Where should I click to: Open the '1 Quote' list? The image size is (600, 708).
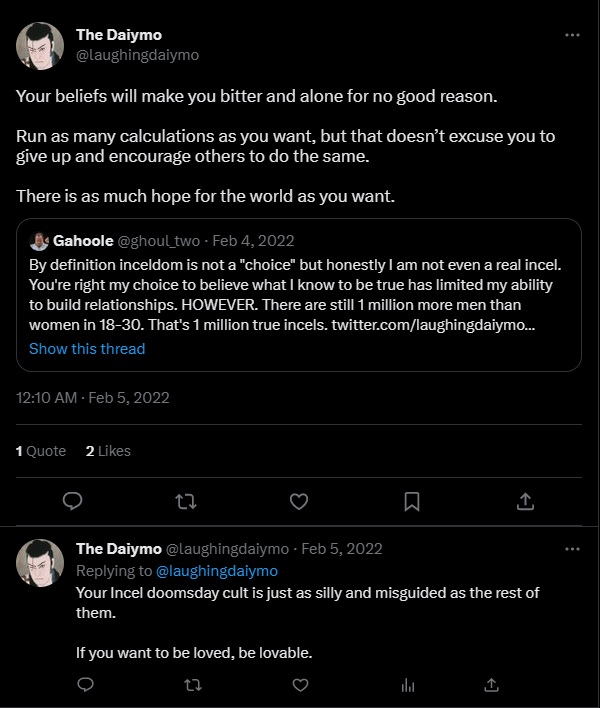(41, 451)
